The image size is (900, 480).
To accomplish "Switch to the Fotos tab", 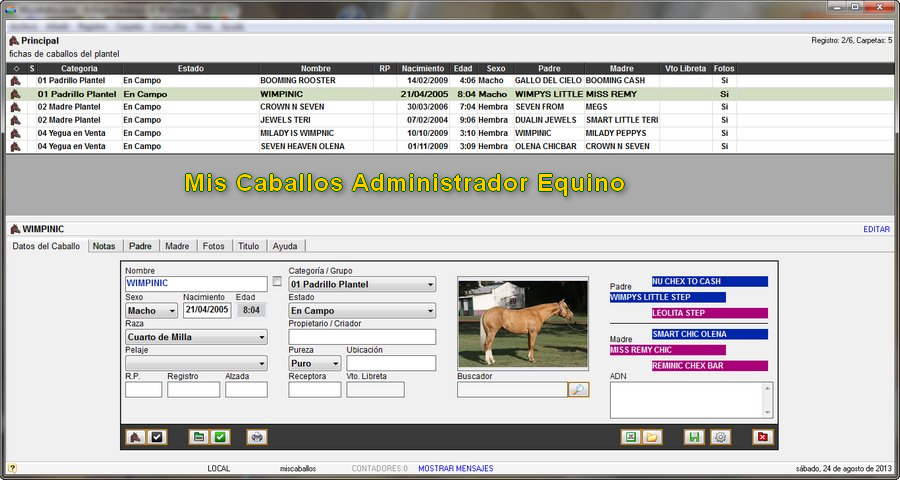I will point(214,246).
